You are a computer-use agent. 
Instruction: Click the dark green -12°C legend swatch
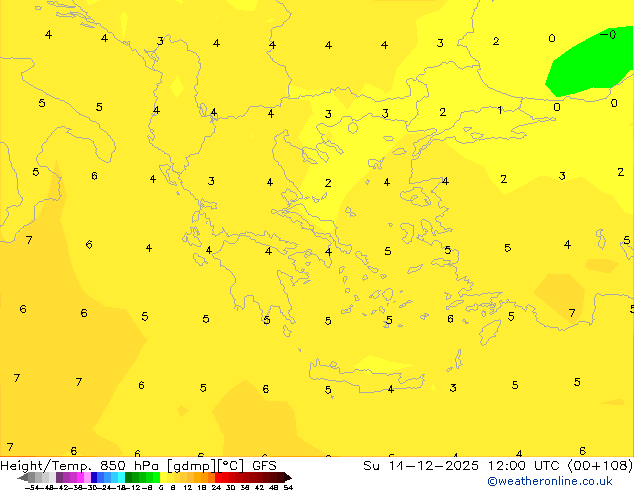click(129, 477)
